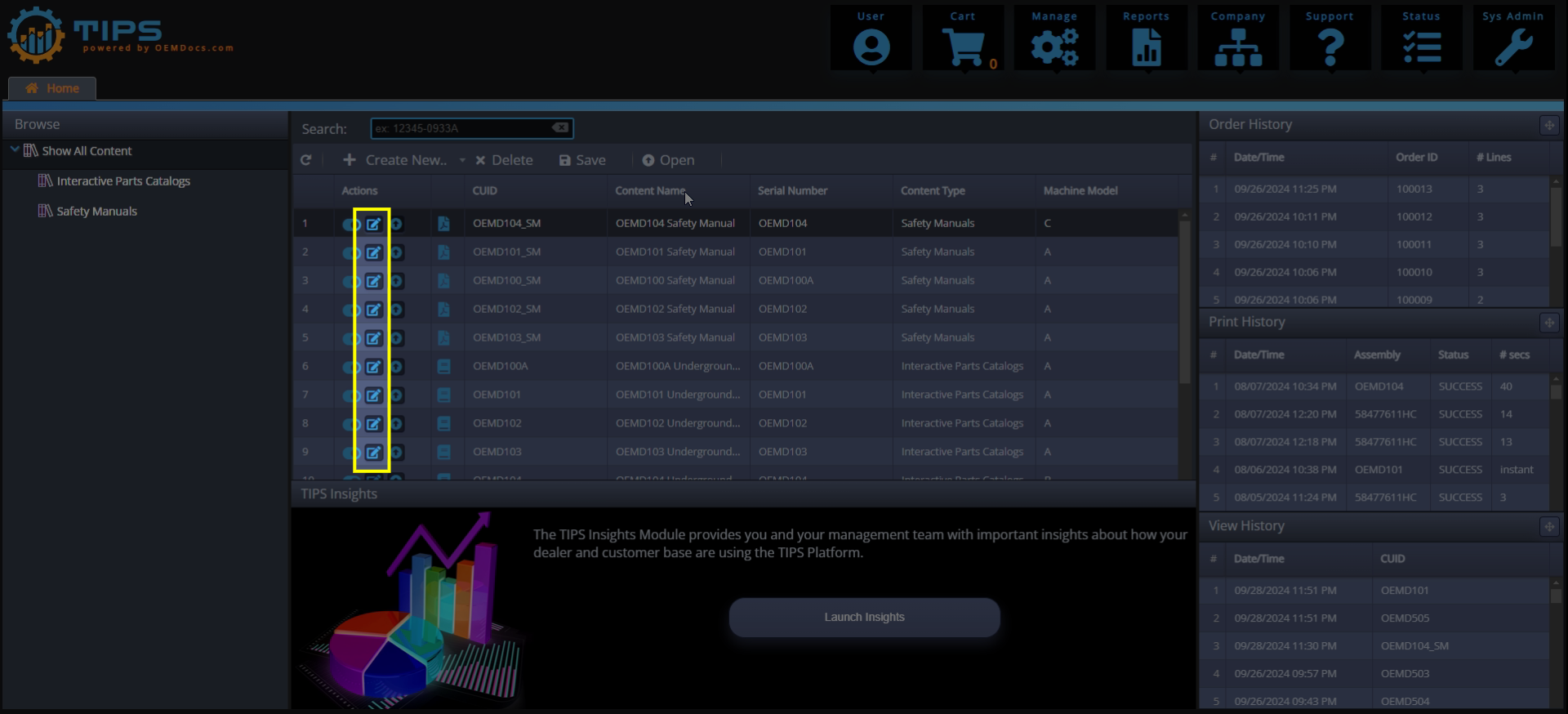
Task: Click the open arrow icon for OEMD102 catalog row
Action: 397,424
